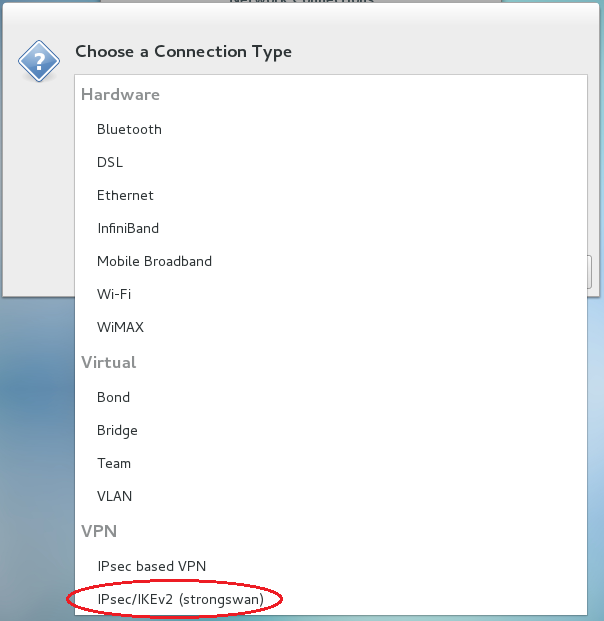
Task: Select Bond under the Virtual section
Action: pyautogui.click(x=113, y=397)
